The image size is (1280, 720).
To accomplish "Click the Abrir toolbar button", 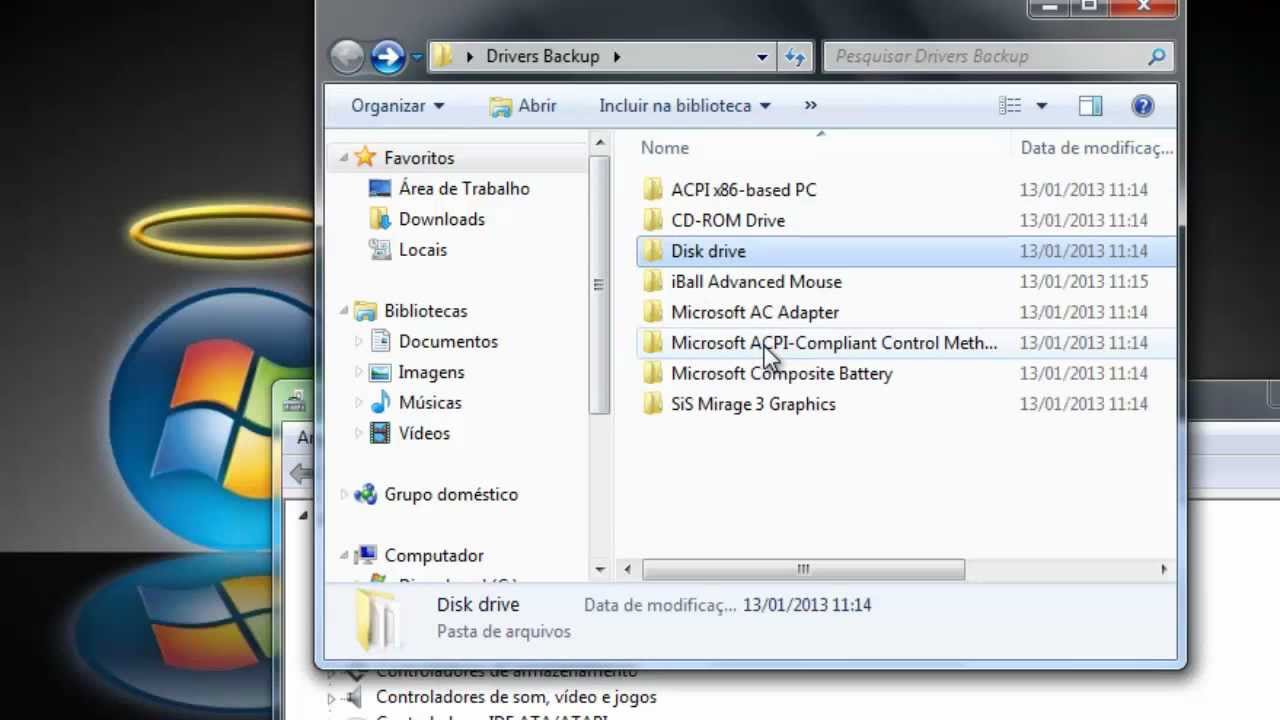I will tap(523, 106).
